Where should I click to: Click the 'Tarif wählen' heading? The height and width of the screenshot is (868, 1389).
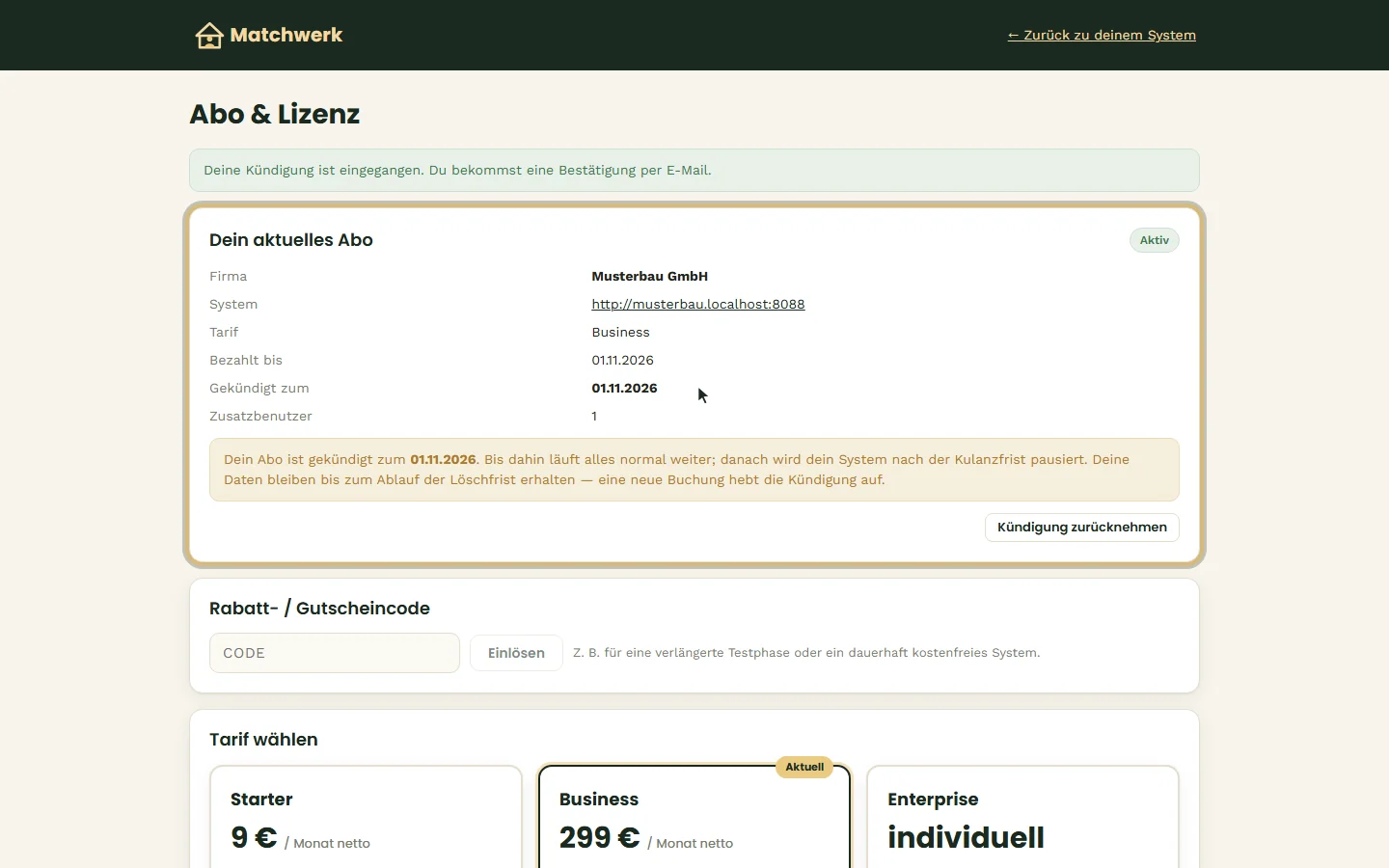click(x=263, y=740)
